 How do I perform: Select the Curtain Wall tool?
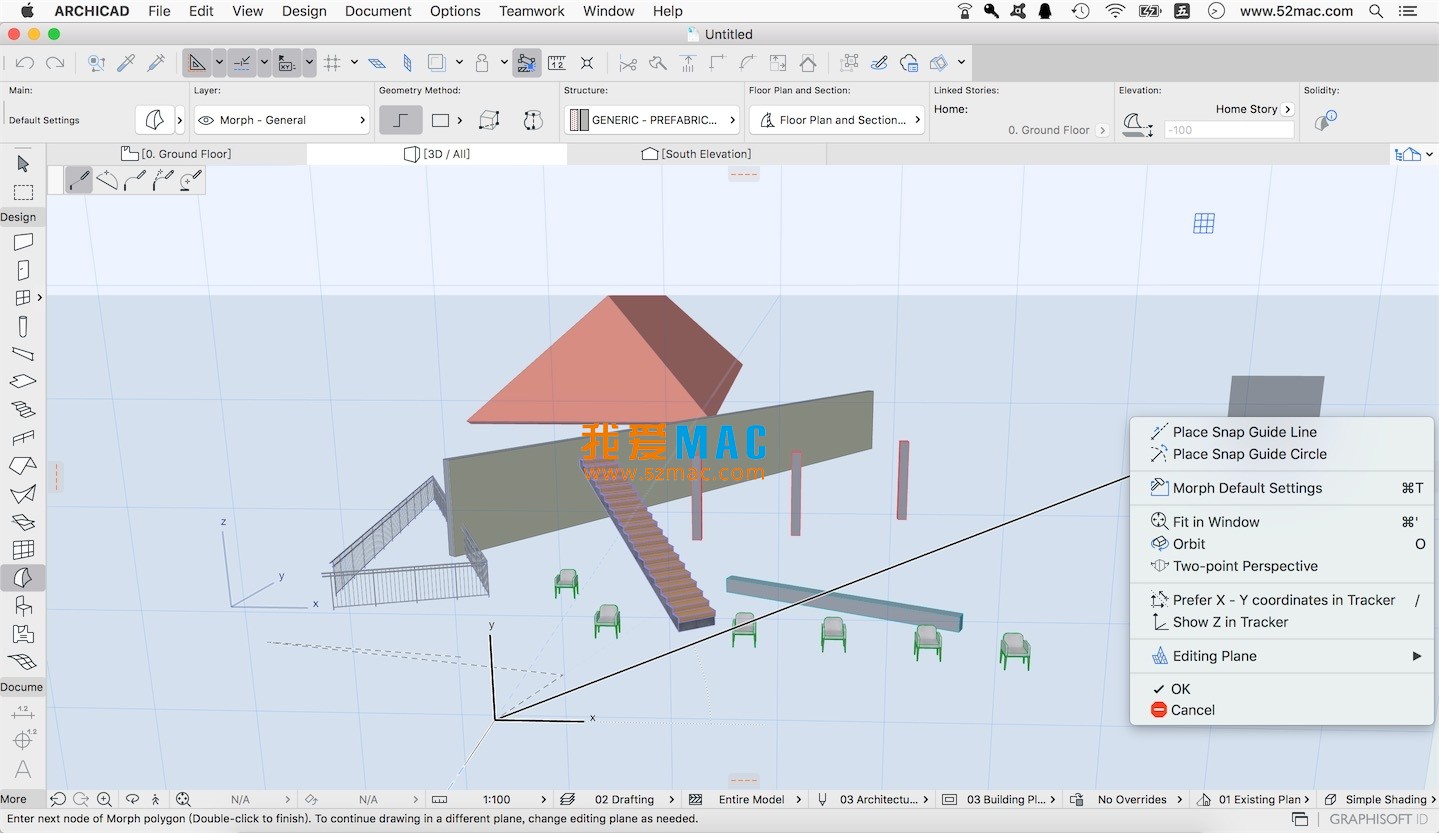(23, 550)
